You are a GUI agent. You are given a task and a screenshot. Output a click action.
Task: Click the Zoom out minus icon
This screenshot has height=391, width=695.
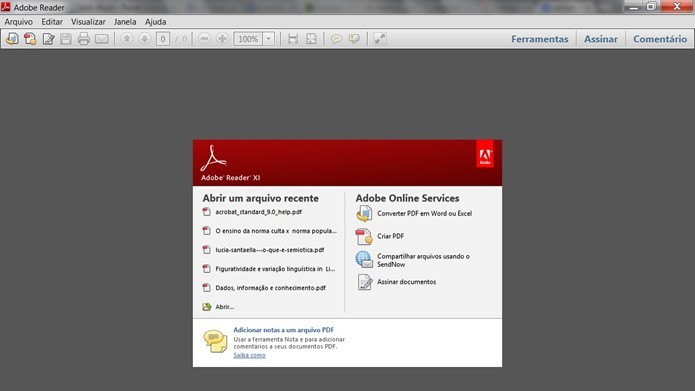tap(204, 39)
